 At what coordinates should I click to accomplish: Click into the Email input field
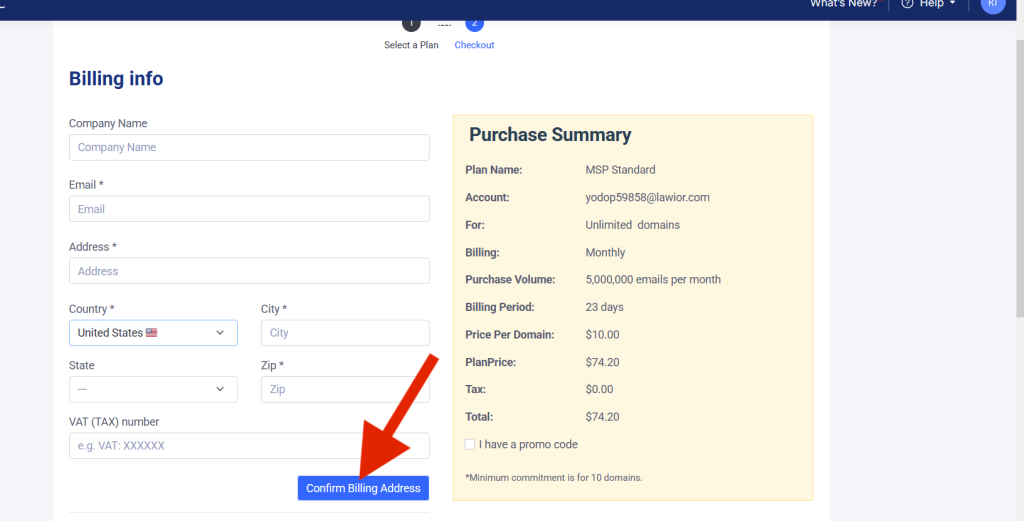[249, 209]
